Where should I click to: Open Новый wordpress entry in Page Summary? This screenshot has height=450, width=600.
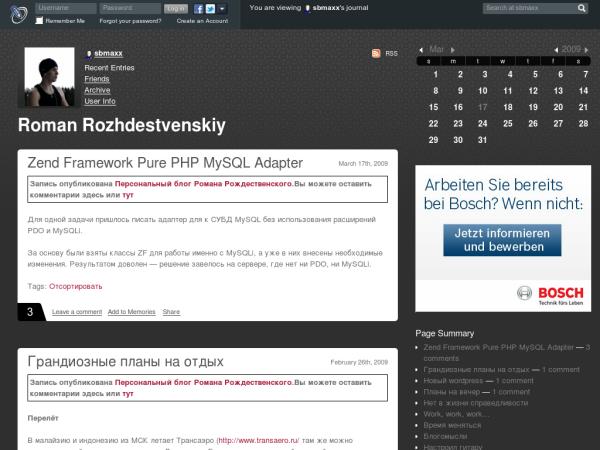(453, 381)
